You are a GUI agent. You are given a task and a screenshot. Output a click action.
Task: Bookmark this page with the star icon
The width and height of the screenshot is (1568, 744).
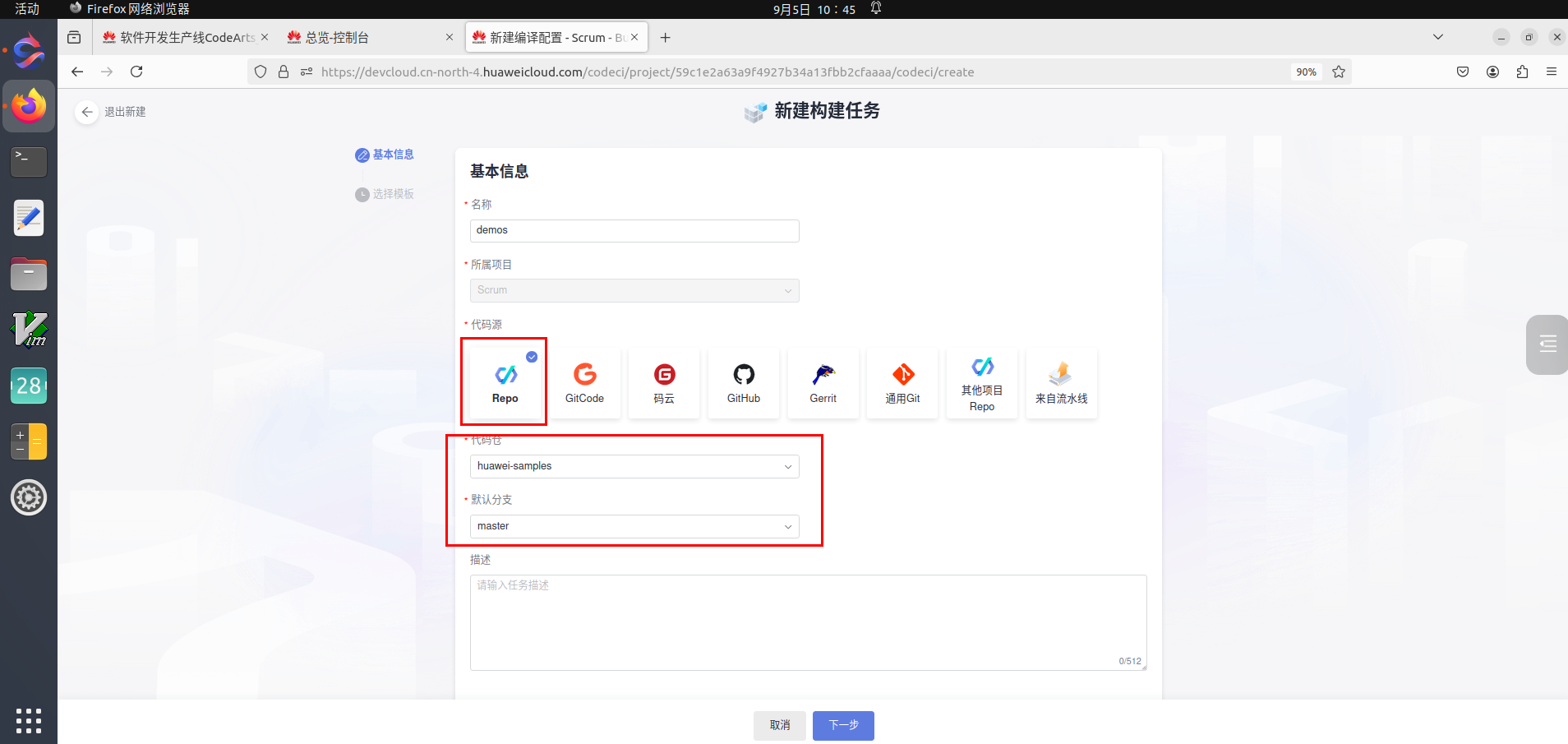coord(1339,72)
